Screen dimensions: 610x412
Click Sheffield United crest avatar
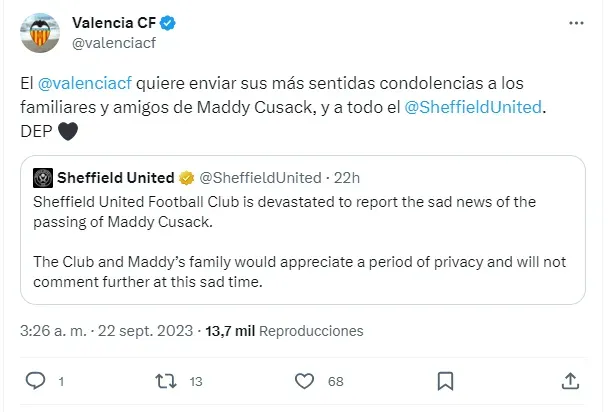pyautogui.click(x=43, y=178)
